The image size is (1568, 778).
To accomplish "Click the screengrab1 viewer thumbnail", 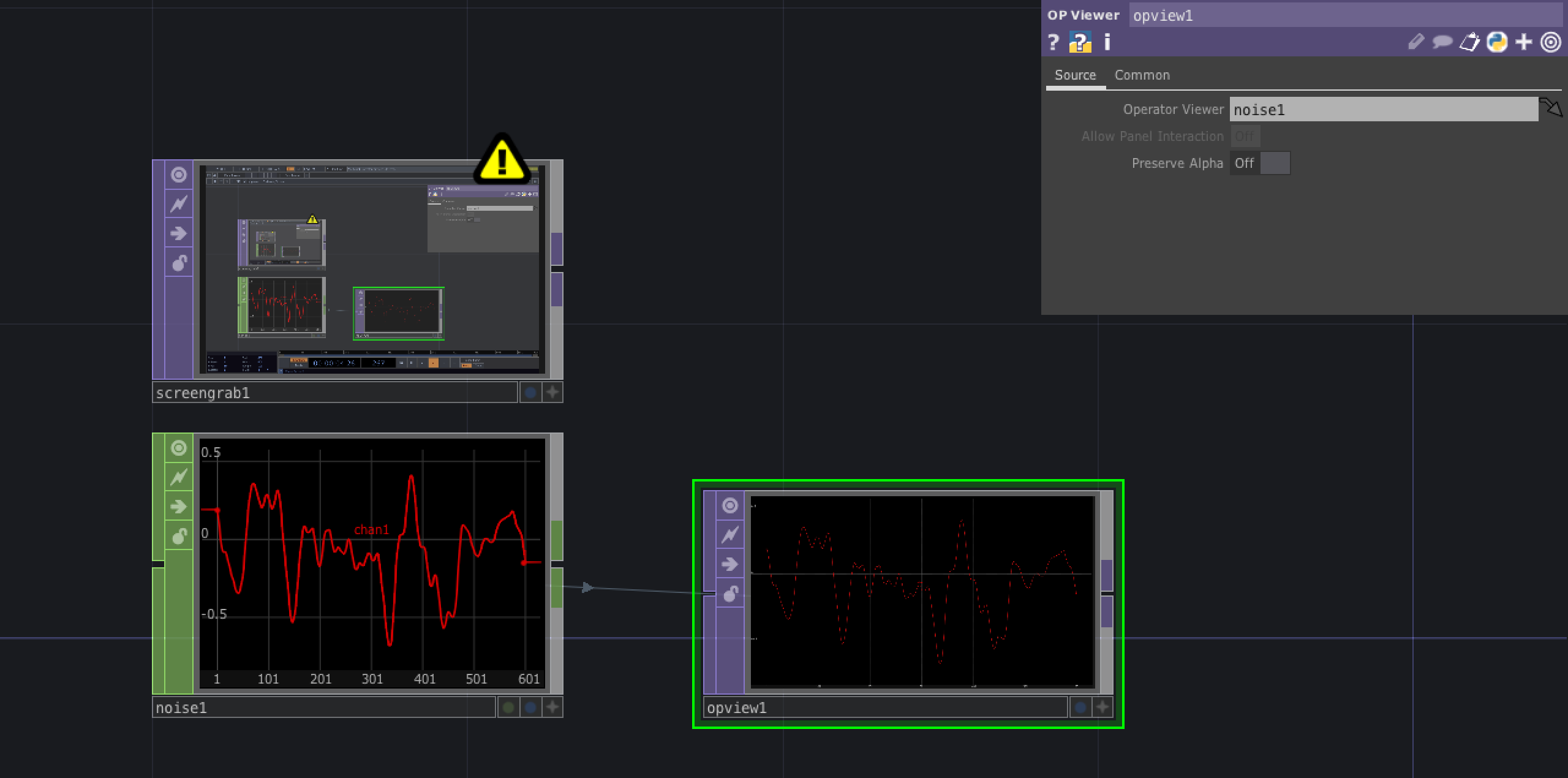I will click(372, 269).
